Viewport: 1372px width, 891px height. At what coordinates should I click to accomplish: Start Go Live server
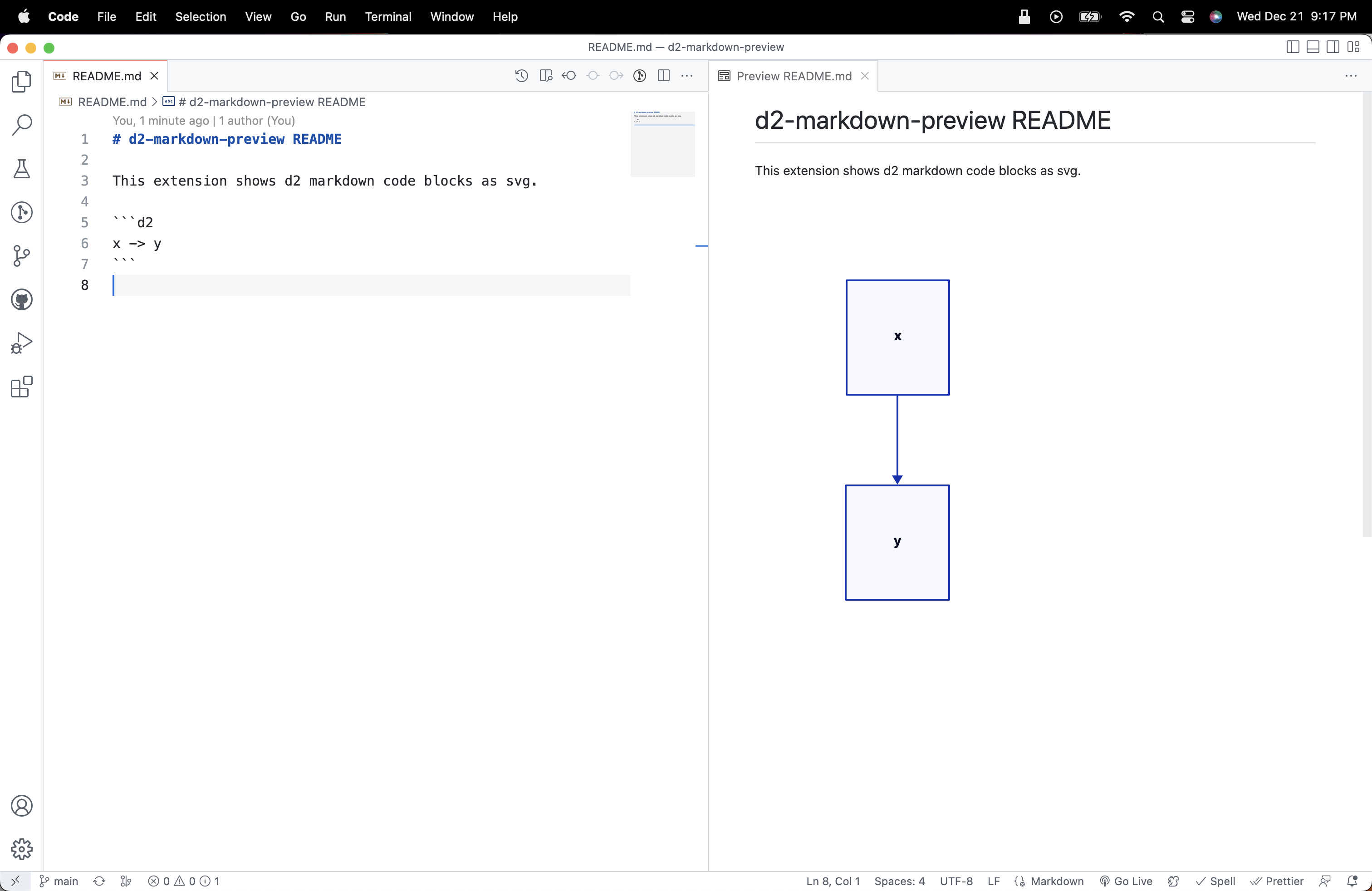pyautogui.click(x=1126, y=881)
